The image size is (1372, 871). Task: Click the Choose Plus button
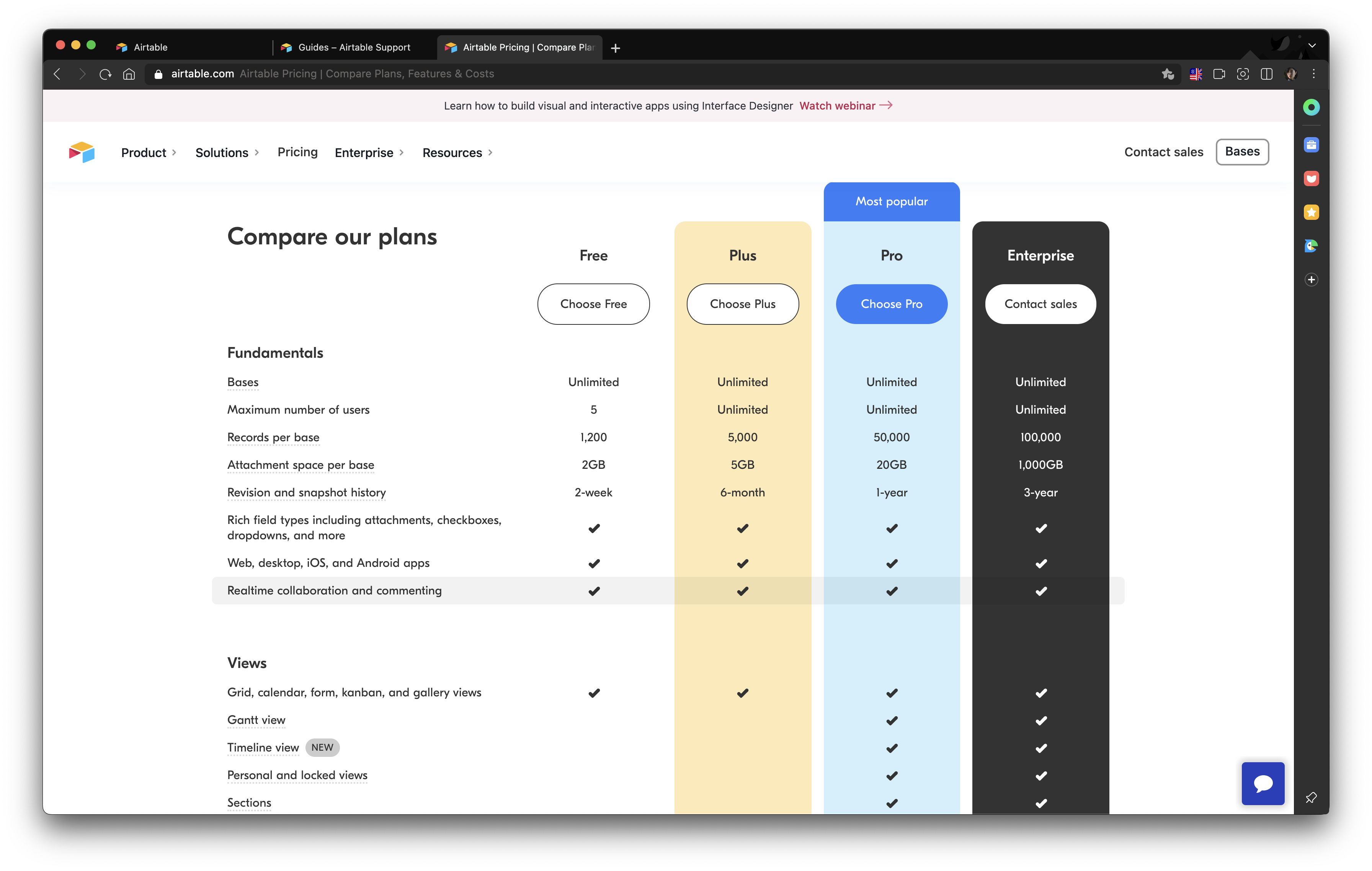tap(742, 304)
